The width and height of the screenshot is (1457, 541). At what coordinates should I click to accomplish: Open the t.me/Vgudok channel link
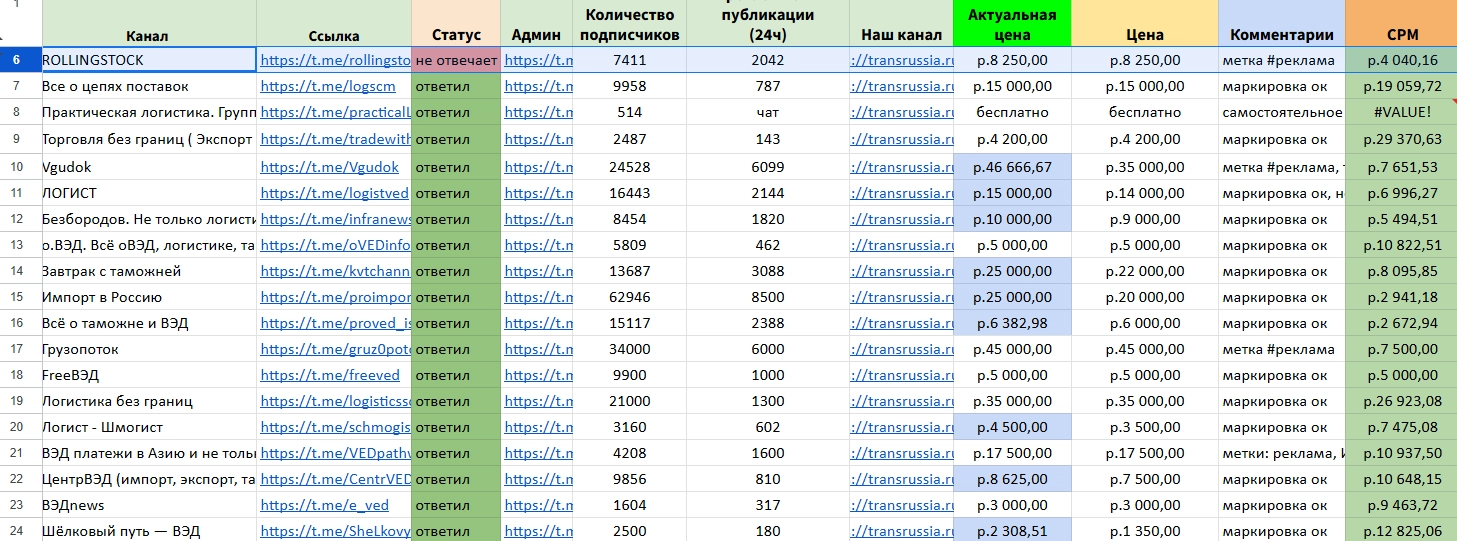tap(329, 167)
